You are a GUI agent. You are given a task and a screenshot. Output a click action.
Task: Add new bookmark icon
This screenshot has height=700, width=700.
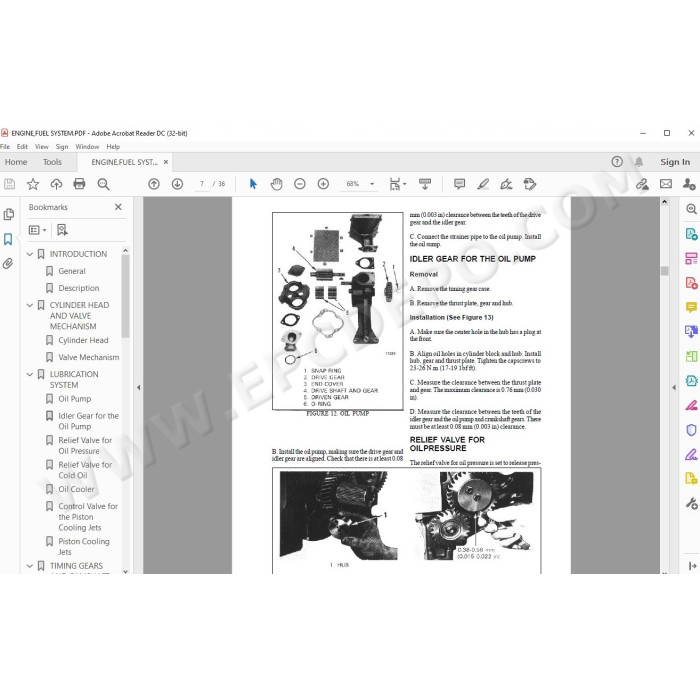(62, 230)
